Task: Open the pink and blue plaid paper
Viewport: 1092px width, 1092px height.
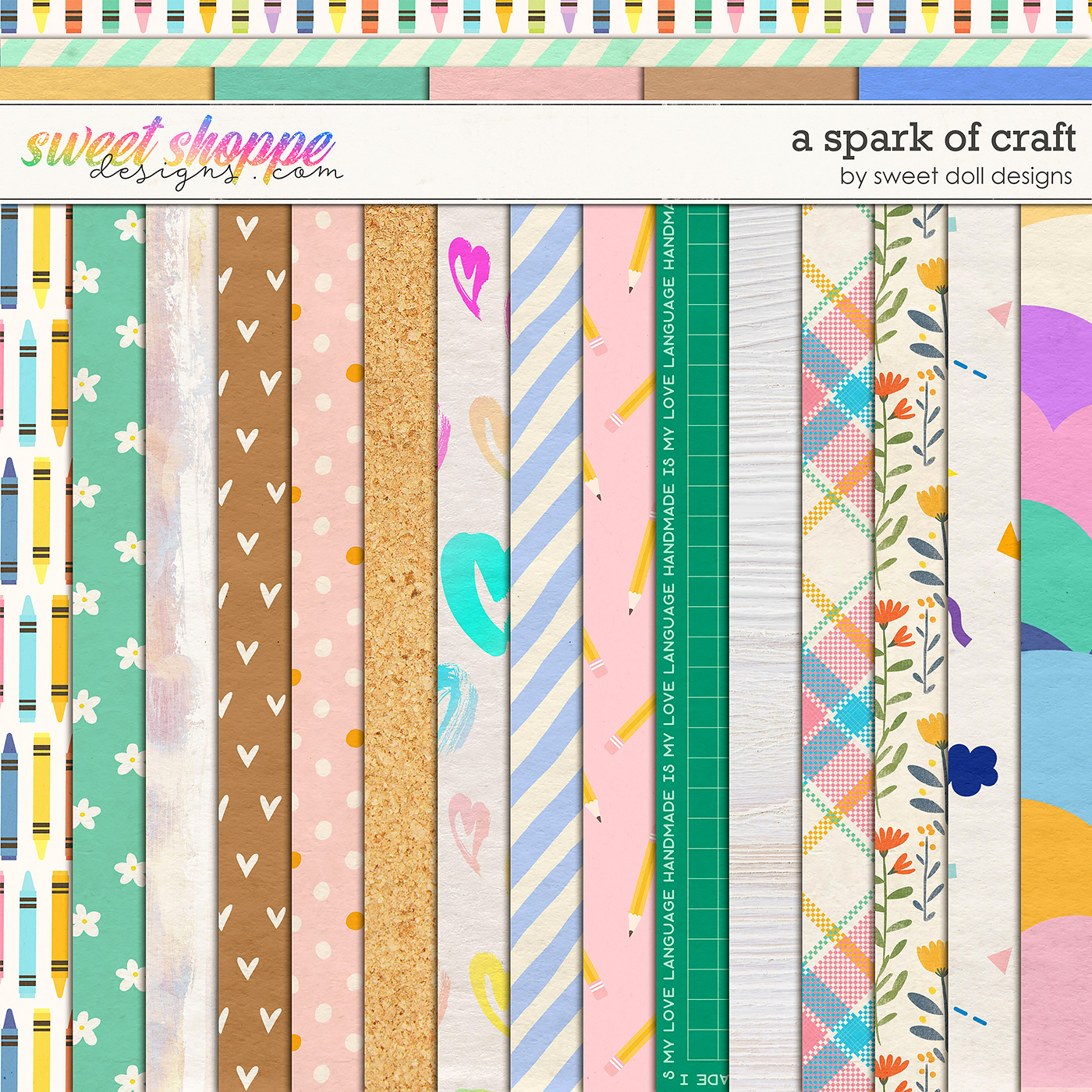Action: coord(838,648)
